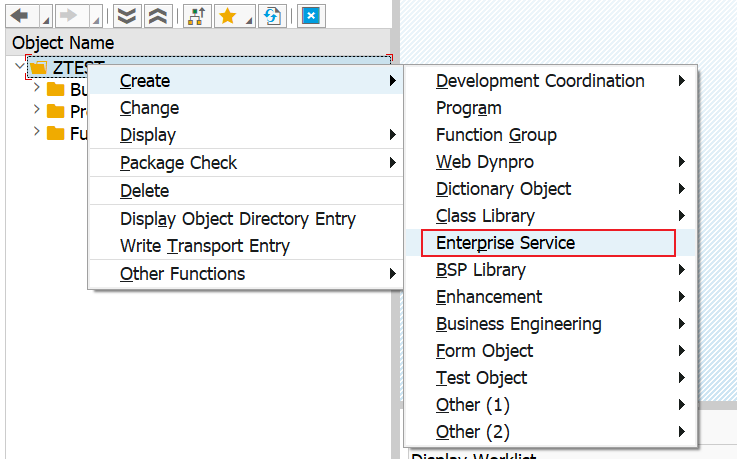Click the Object Name column header
Screen dimensions: 737x459
(198, 43)
